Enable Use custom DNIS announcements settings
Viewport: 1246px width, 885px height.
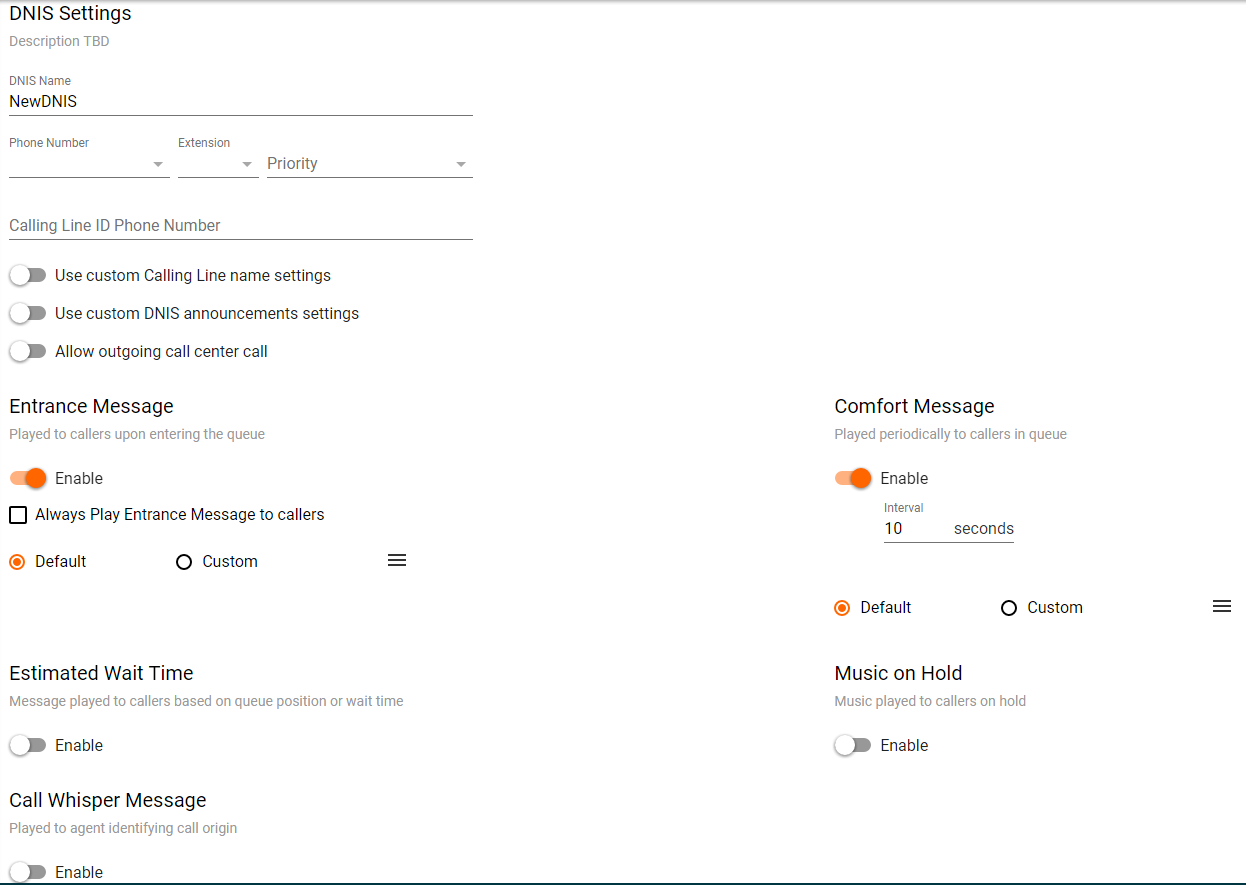pos(28,313)
